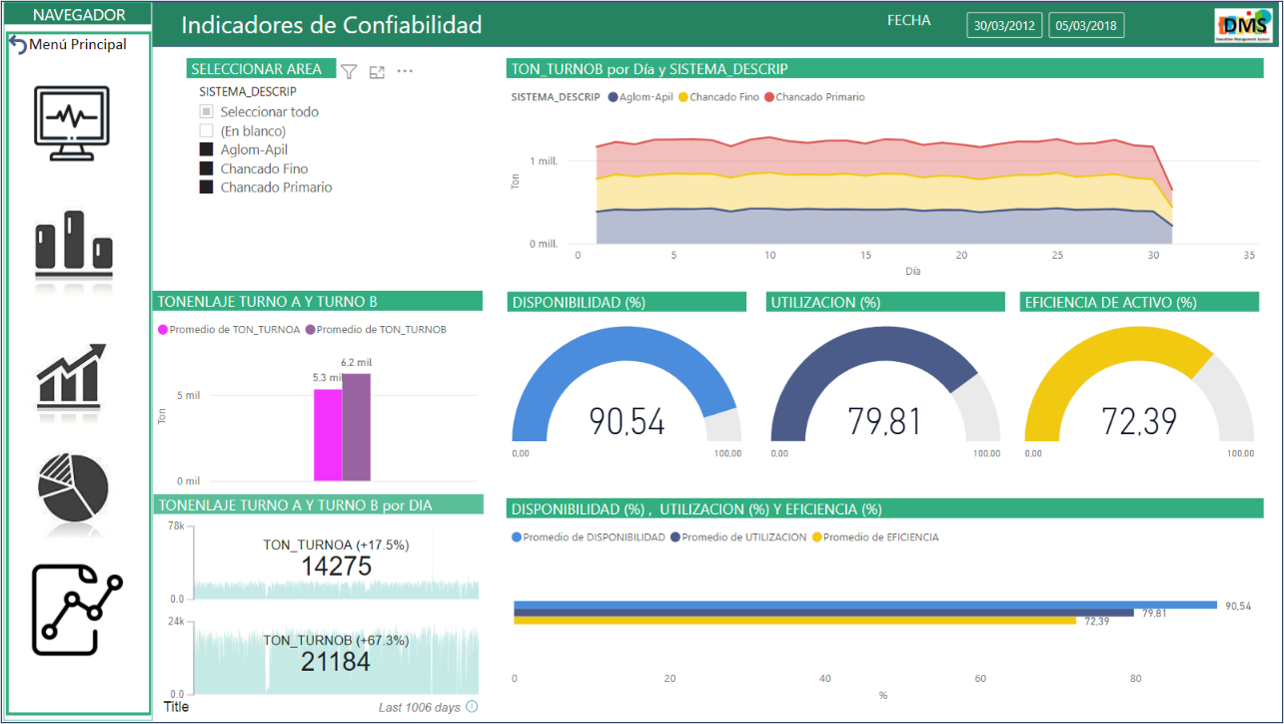The width and height of the screenshot is (1284, 724).
Task: Select the magenta TON_TURNOA bar
Action: tap(328, 435)
